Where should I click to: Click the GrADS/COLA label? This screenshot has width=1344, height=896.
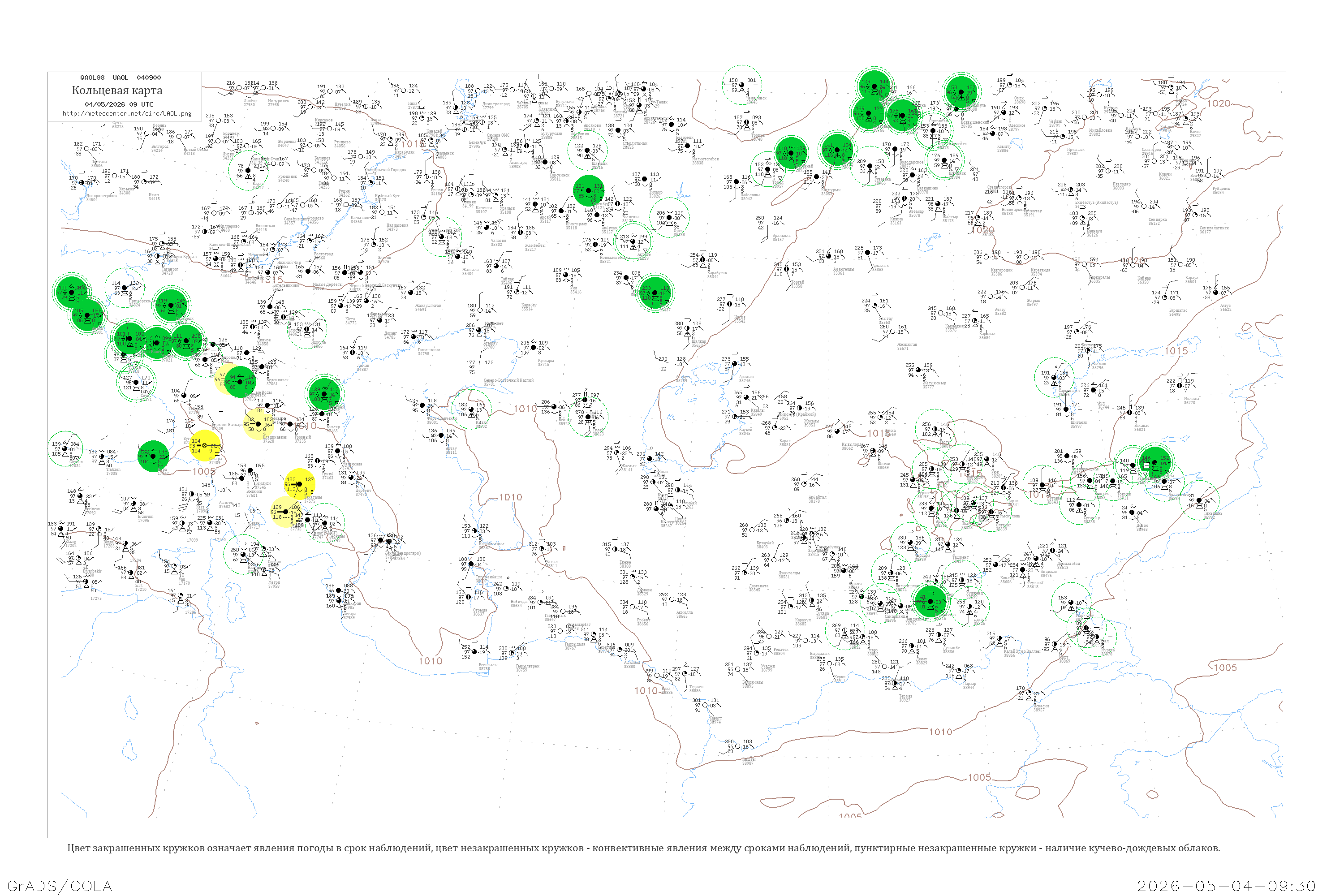click(60, 886)
